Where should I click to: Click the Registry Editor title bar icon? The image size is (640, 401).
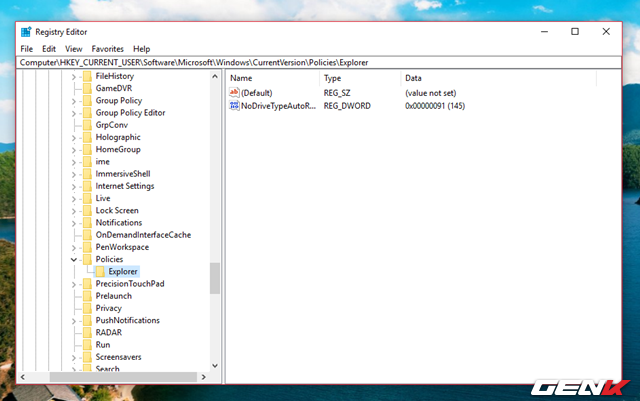26,32
